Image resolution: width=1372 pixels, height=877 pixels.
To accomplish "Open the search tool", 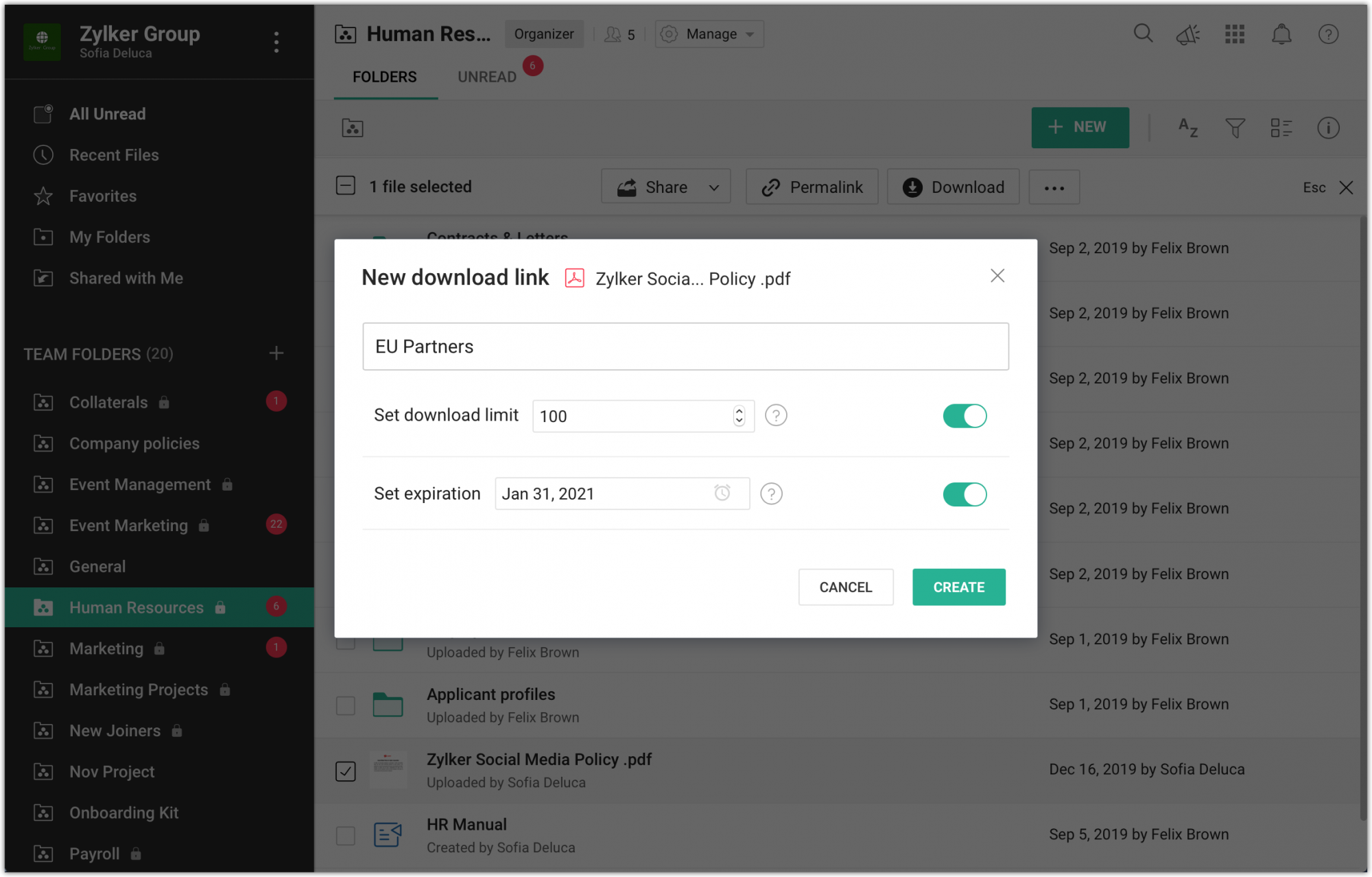I will point(1143,33).
